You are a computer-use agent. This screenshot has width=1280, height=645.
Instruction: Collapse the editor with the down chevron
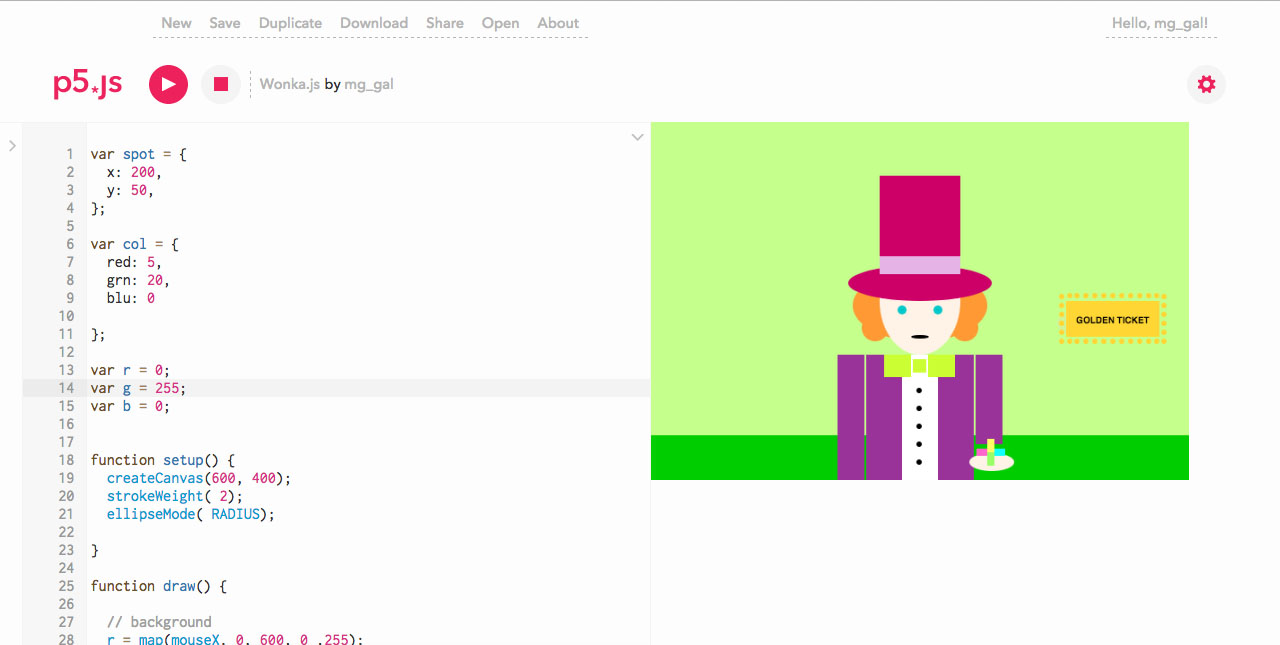coord(637,137)
